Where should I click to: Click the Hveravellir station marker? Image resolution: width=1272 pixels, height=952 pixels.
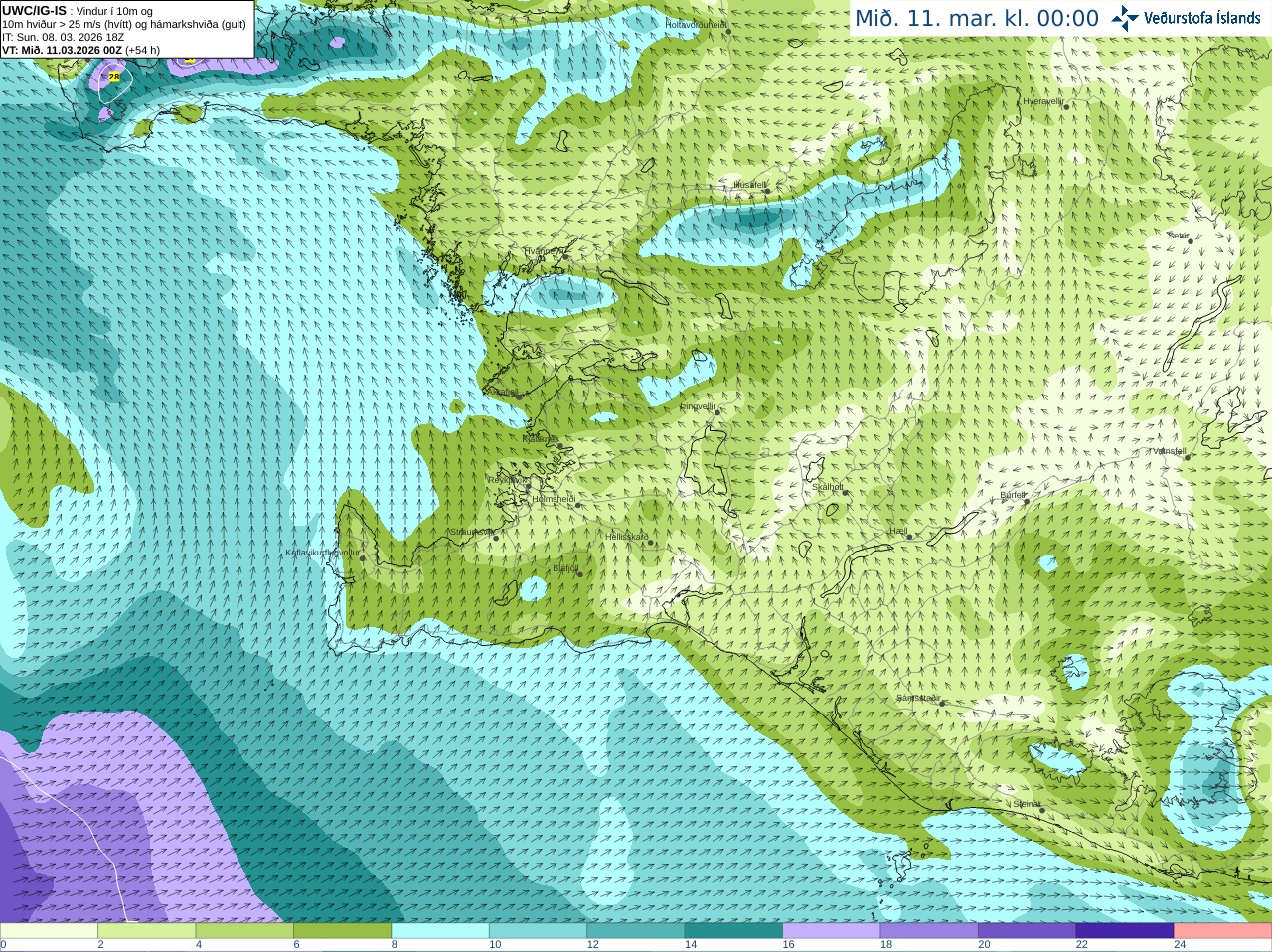click(1065, 105)
